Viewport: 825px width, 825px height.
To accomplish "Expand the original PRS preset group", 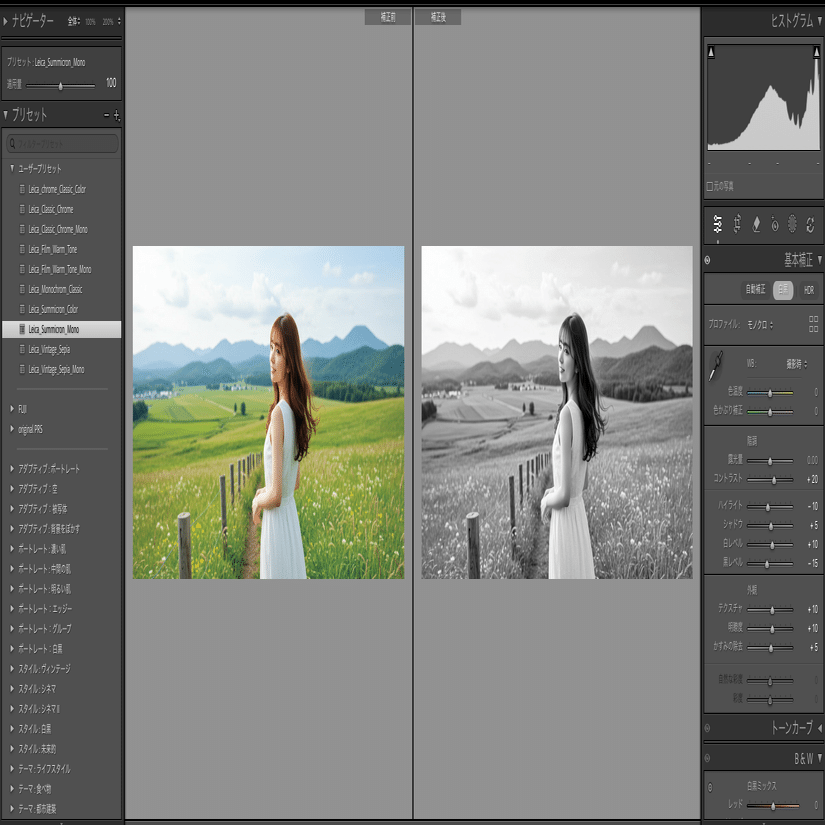I will pyautogui.click(x=12, y=429).
